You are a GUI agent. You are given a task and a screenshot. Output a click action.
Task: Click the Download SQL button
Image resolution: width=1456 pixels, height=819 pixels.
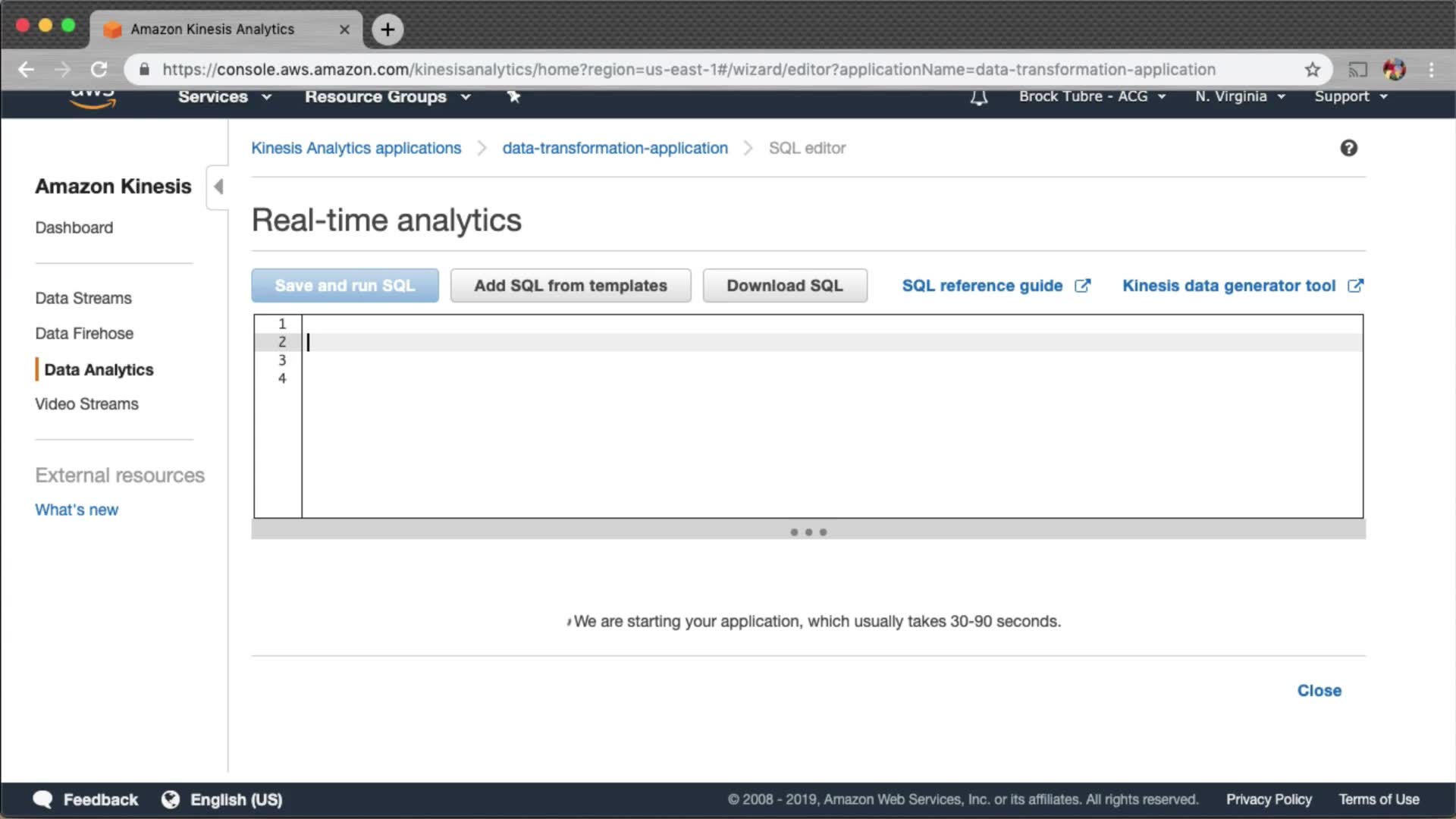coord(784,286)
